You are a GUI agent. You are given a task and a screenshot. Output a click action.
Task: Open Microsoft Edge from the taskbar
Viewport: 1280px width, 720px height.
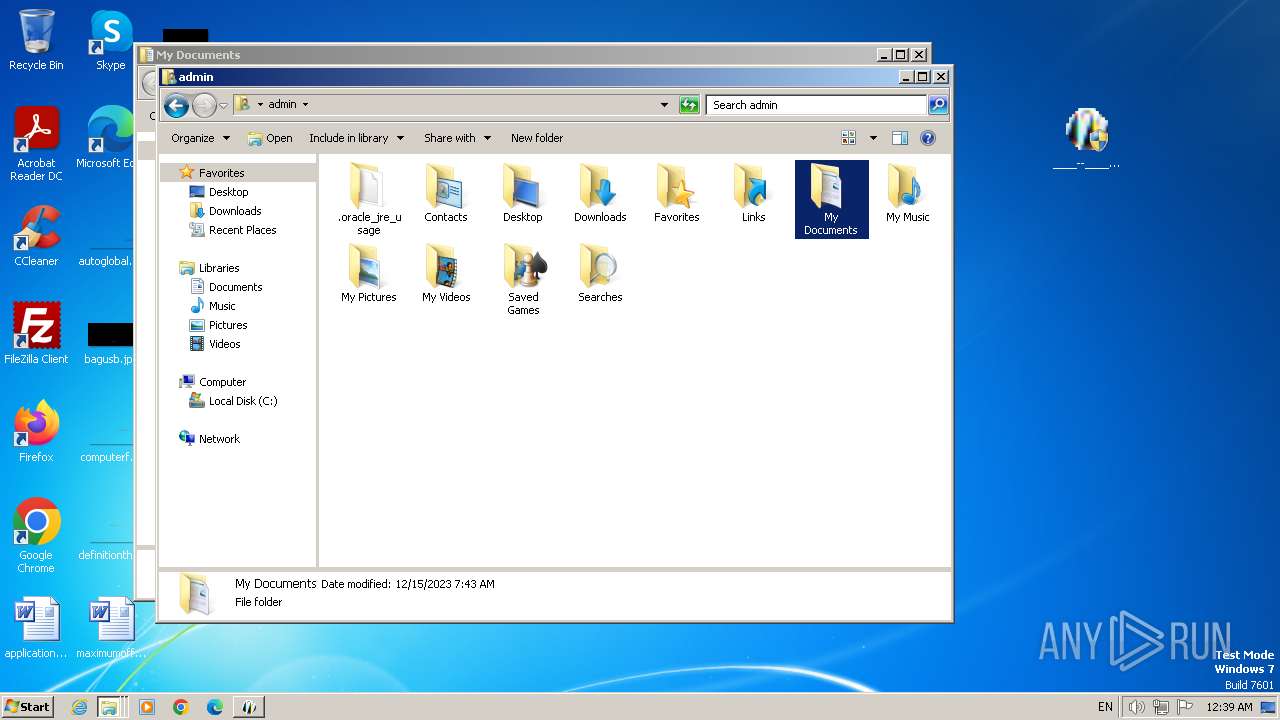[x=215, y=707]
